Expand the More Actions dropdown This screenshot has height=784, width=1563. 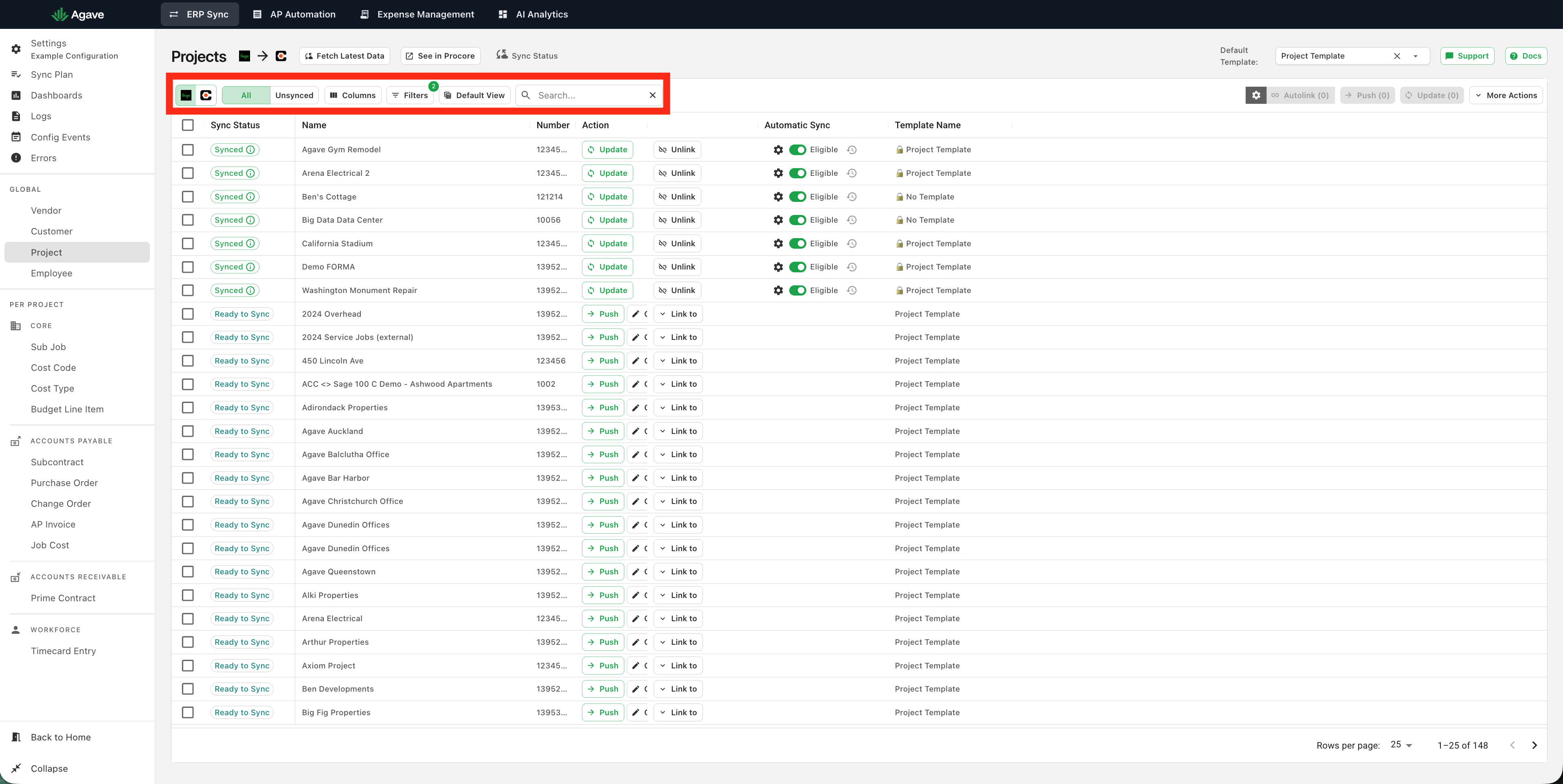(x=1505, y=95)
